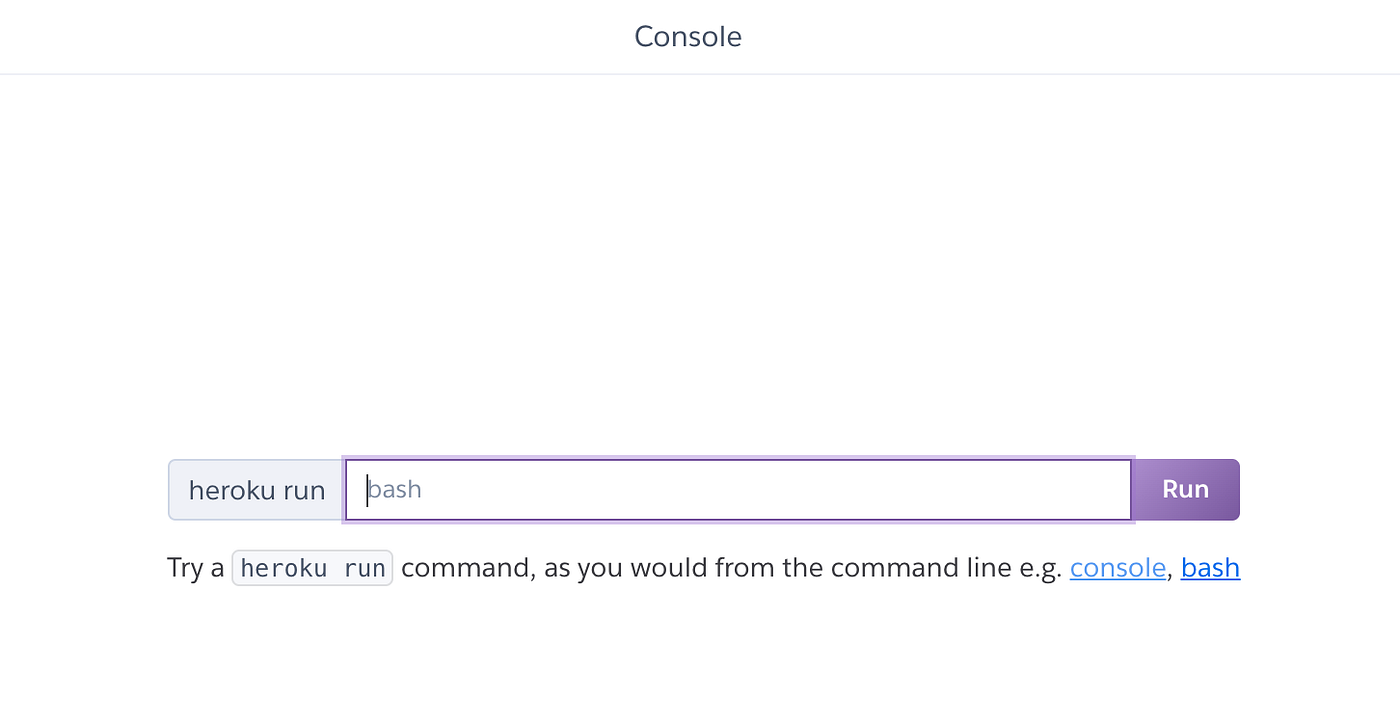
Task: Click the 'Try a' hint text
Action: coord(196,568)
